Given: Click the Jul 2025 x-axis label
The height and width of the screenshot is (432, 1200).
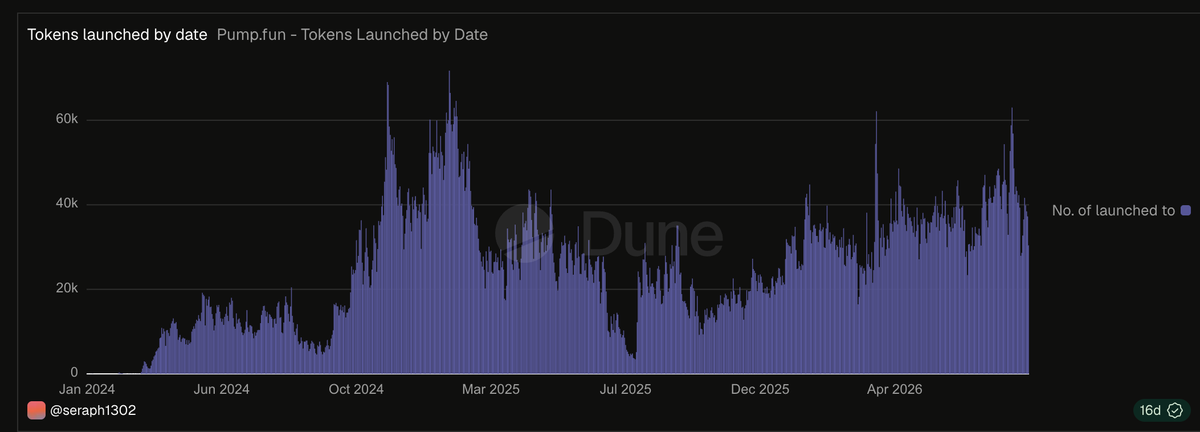Looking at the screenshot, I should click(x=625, y=389).
